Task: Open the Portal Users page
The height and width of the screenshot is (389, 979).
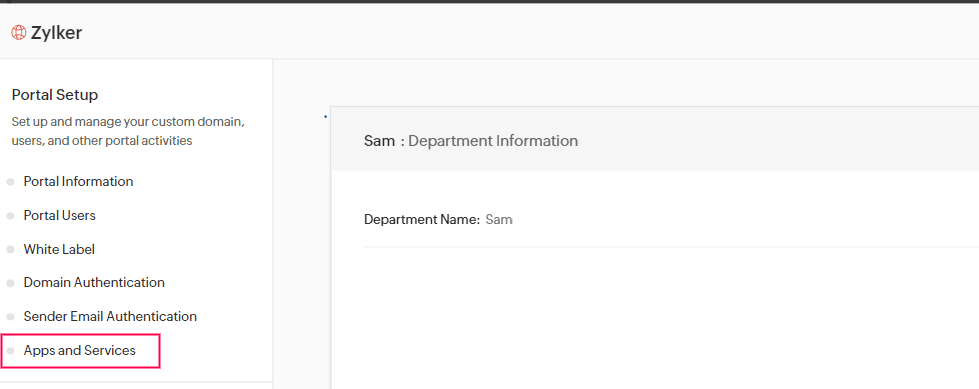Action: (59, 215)
